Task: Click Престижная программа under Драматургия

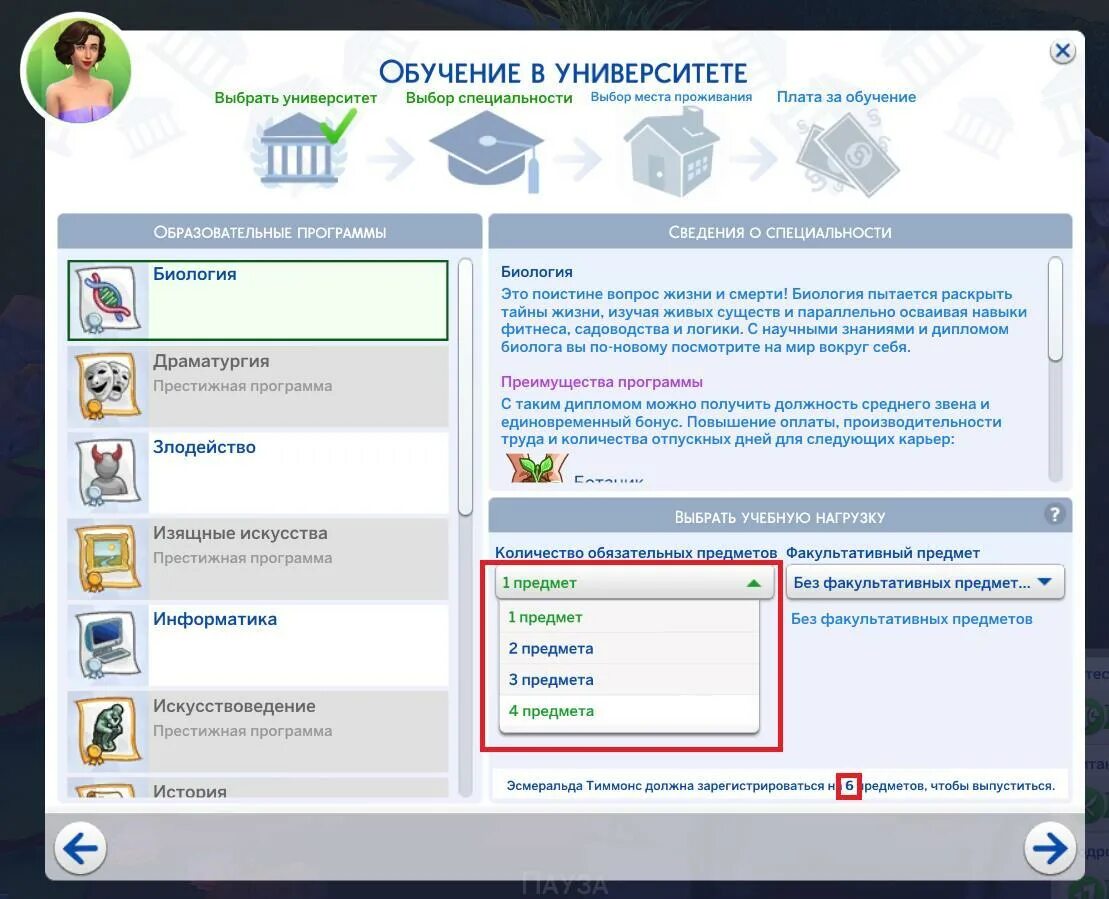Action: coord(243,386)
